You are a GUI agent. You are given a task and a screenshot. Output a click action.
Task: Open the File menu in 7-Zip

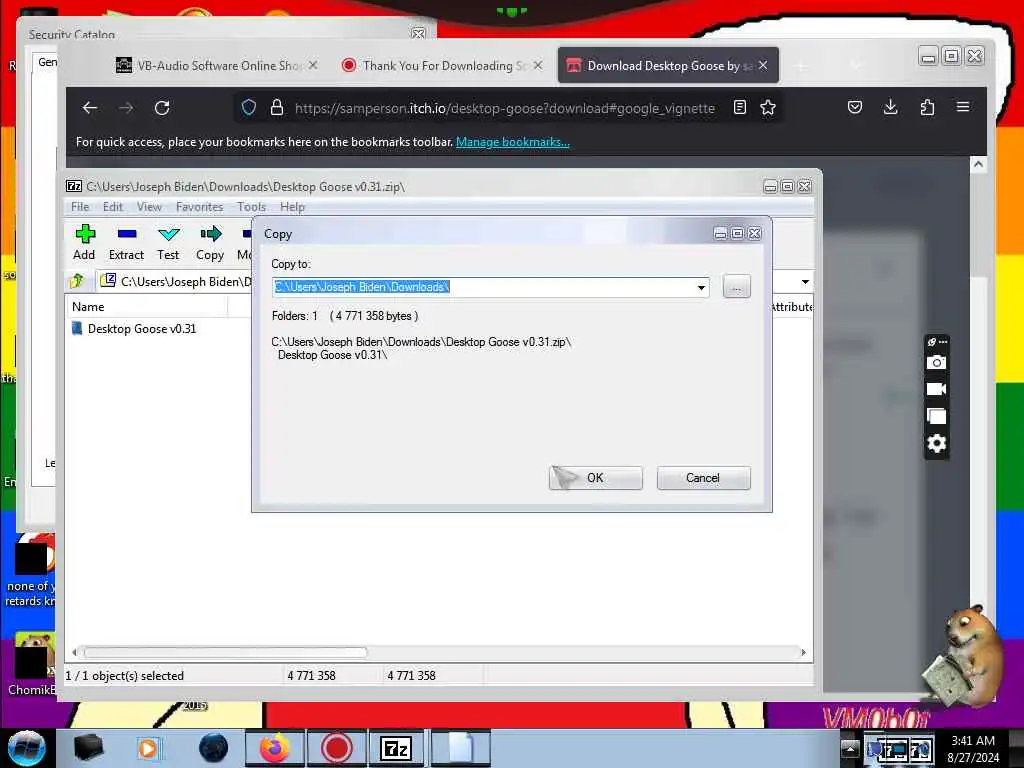coord(80,207)
